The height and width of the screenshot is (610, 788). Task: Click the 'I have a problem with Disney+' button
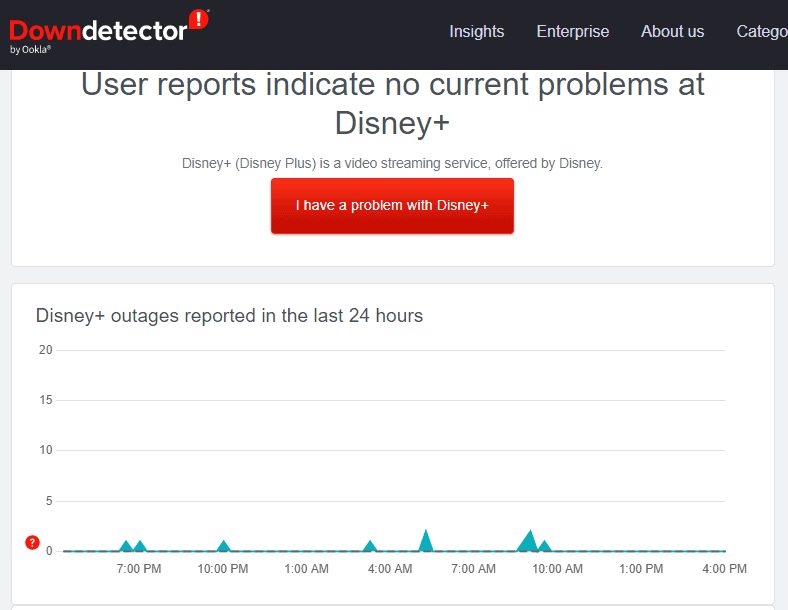point(392,206)
